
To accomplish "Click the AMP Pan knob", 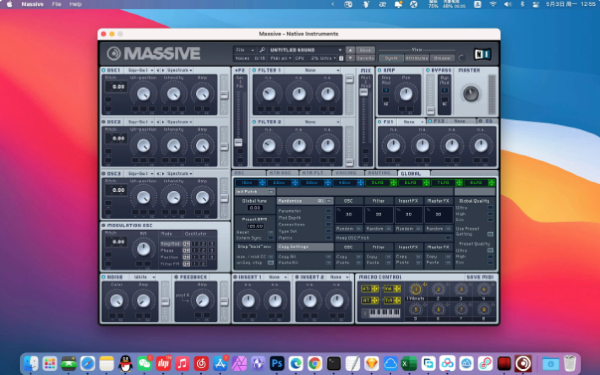I will (x=406, y=94).
